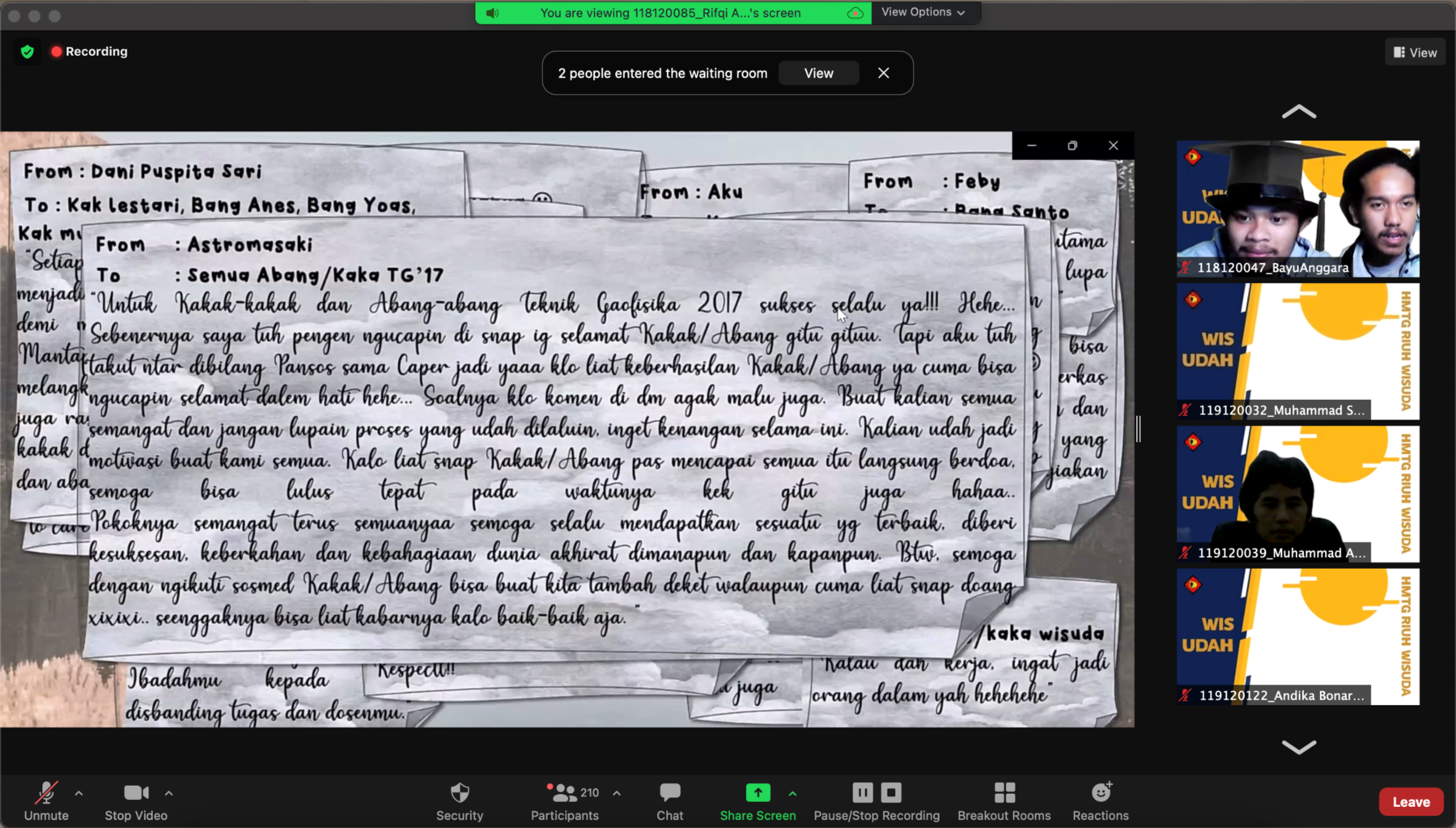Stop the recording with the square icon
Viewport: 1456px width, 828px height.
[891, 792]
